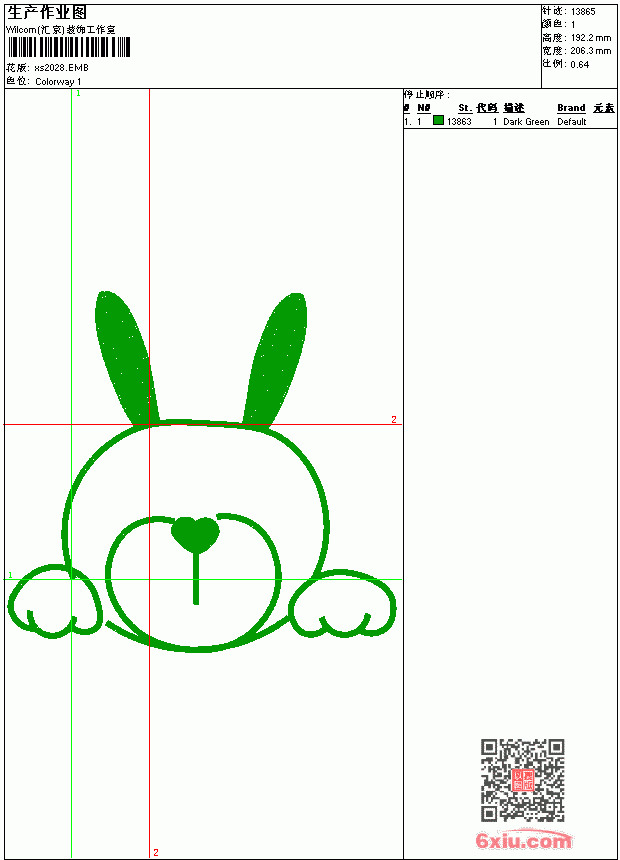Image resolution: width=620 pixels, height=860 pixels.
Task: Click the Dark Green color swatch
Action: [x=438, y=120]
